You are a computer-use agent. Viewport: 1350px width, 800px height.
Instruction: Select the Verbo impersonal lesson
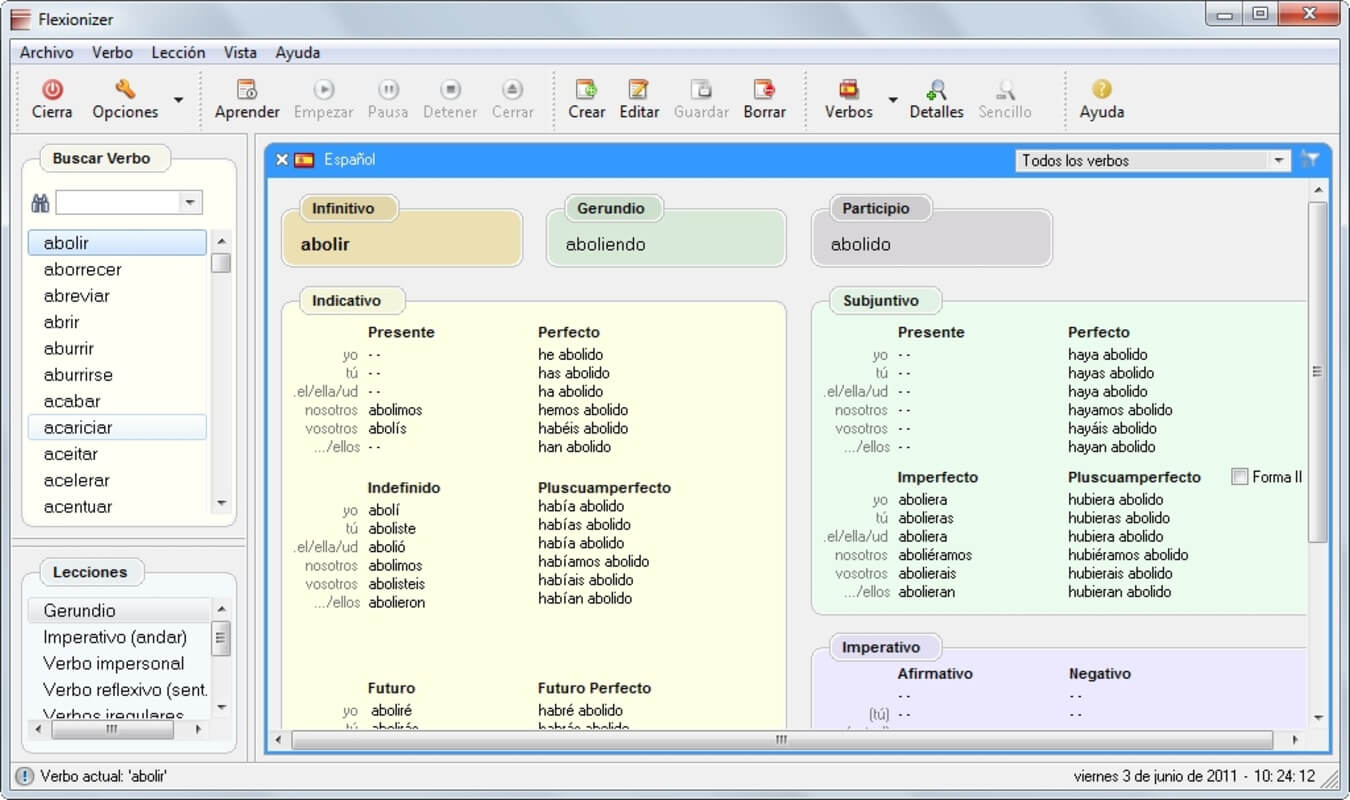pyautogui.click(x=113, y=663)
